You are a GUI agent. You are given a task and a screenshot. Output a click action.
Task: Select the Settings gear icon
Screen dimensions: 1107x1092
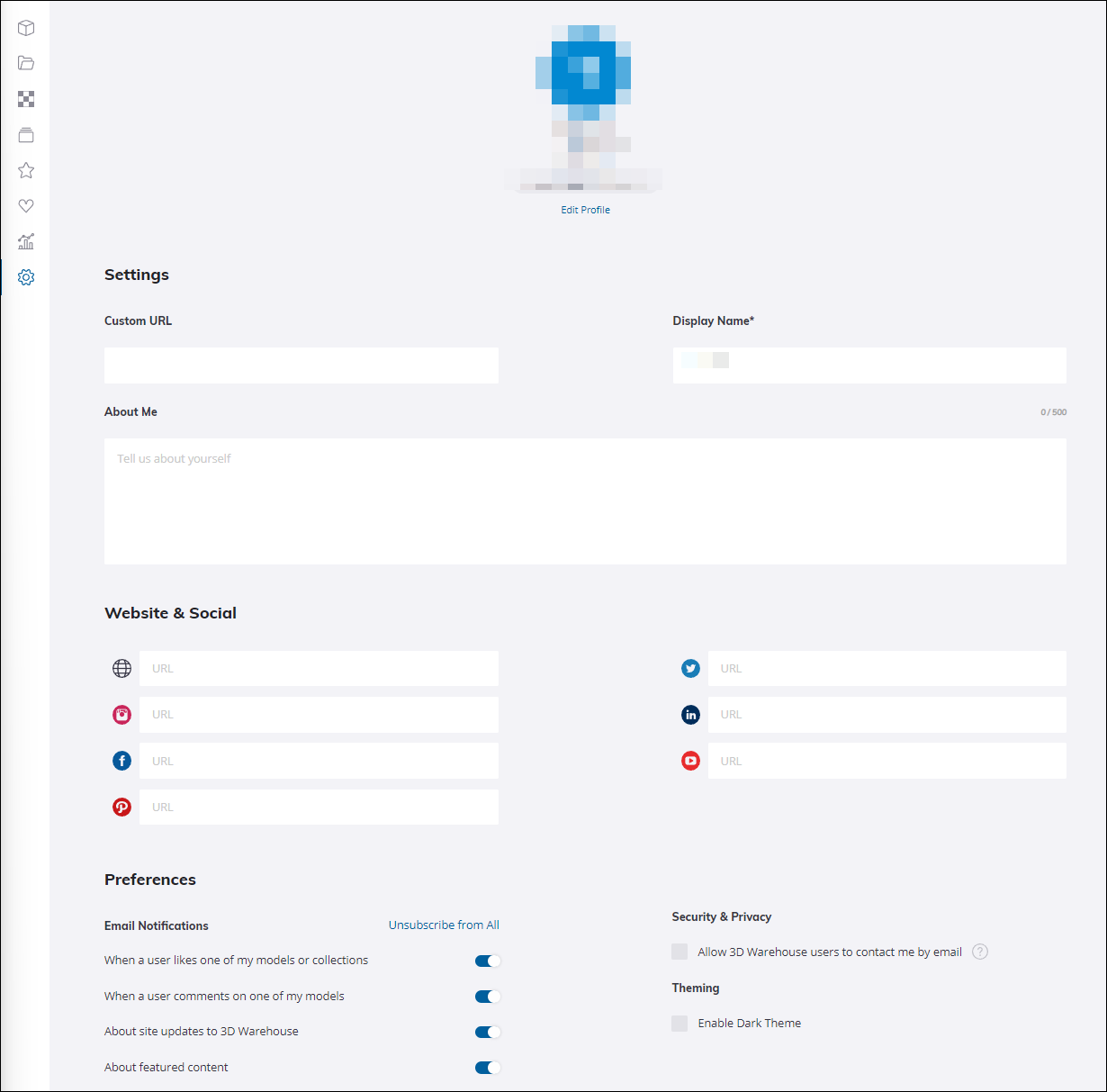(x=26, y=277)
